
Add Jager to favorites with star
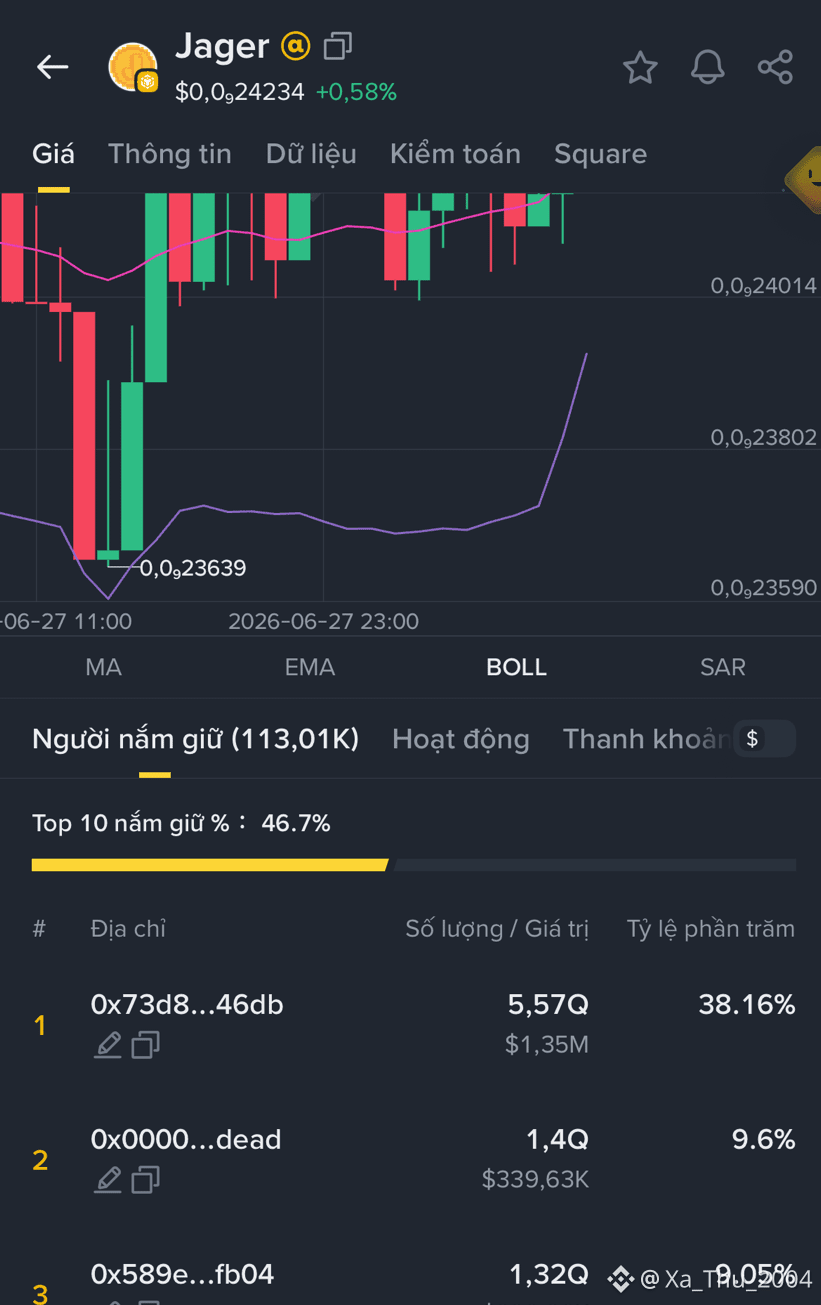(640, 67)
